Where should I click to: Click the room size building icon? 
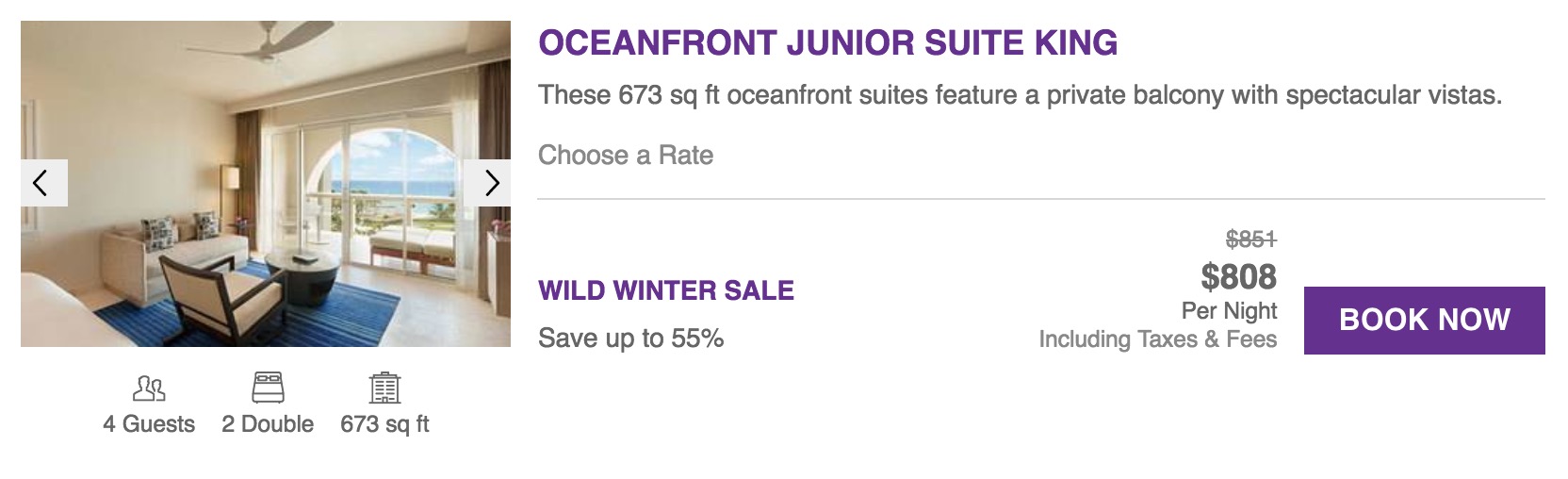coord(384,388)
